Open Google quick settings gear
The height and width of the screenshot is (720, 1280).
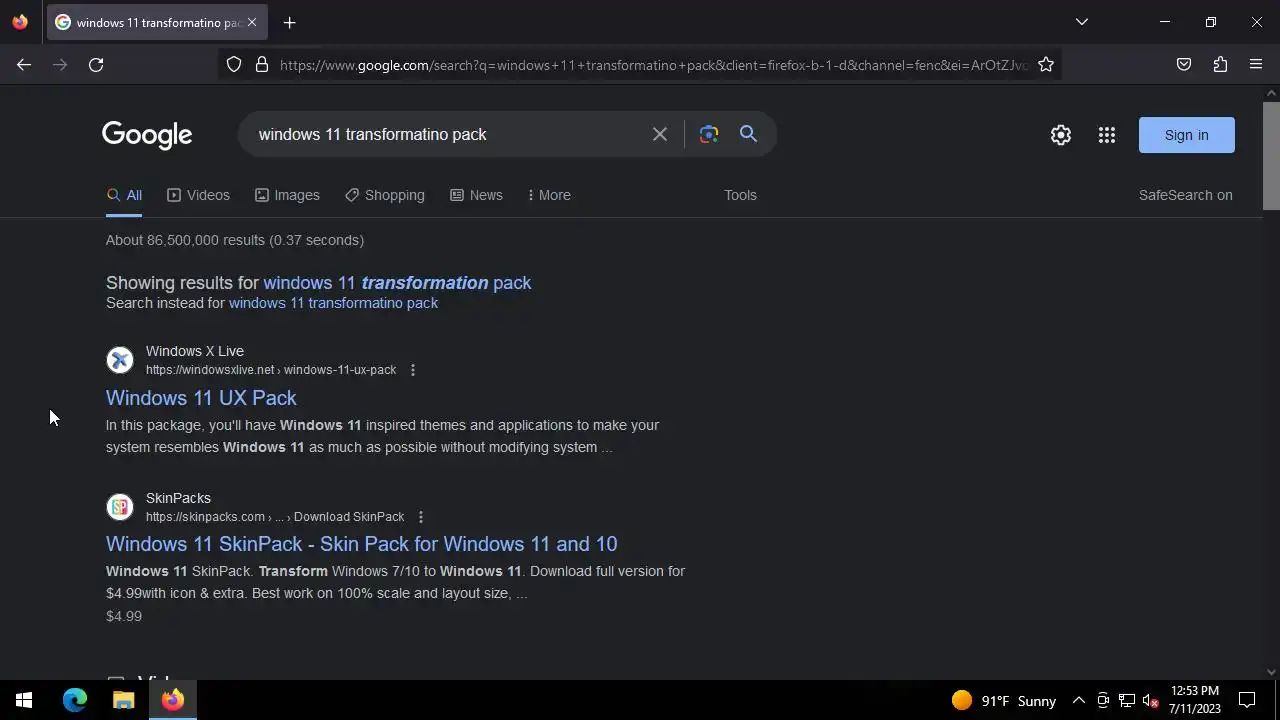pyautogui.click(x=1061, y=135)
